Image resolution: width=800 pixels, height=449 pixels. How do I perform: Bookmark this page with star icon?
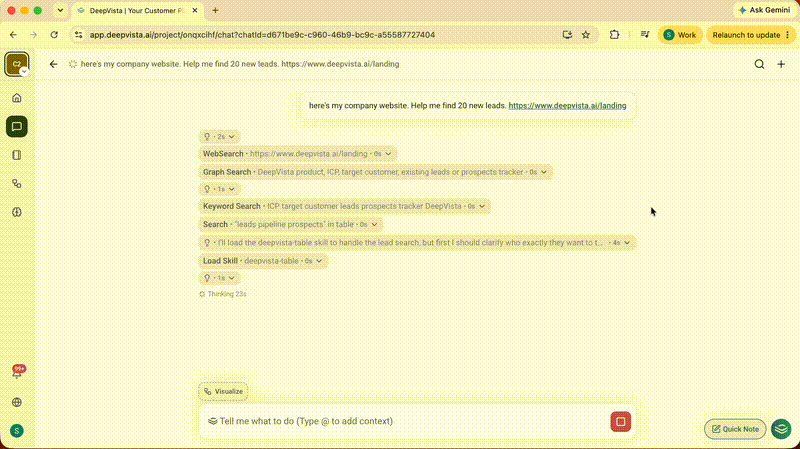[x=586, y=35]
